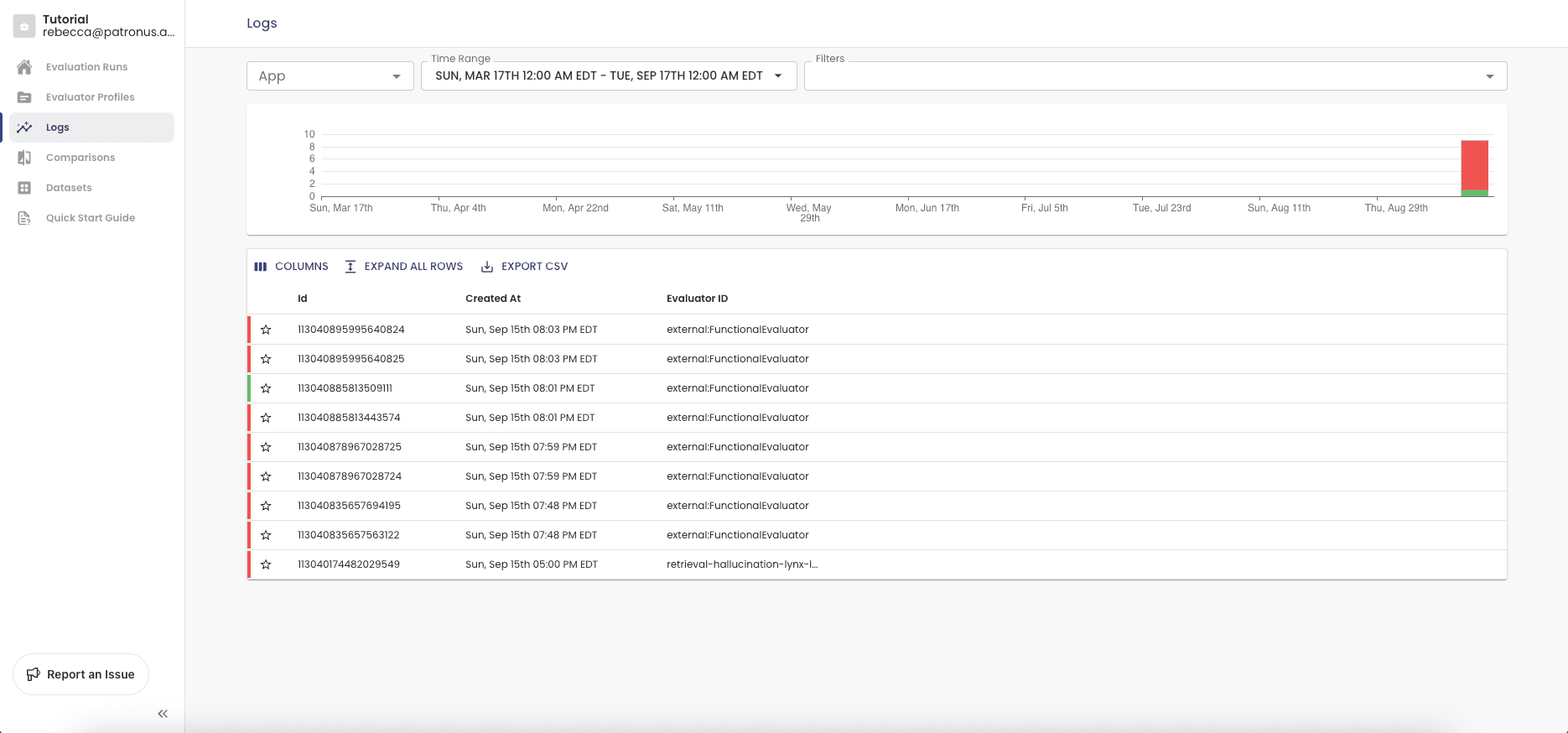1568x733 pixels.
Task: Click the green segment of the chart bar
Action: [1475, 193]
